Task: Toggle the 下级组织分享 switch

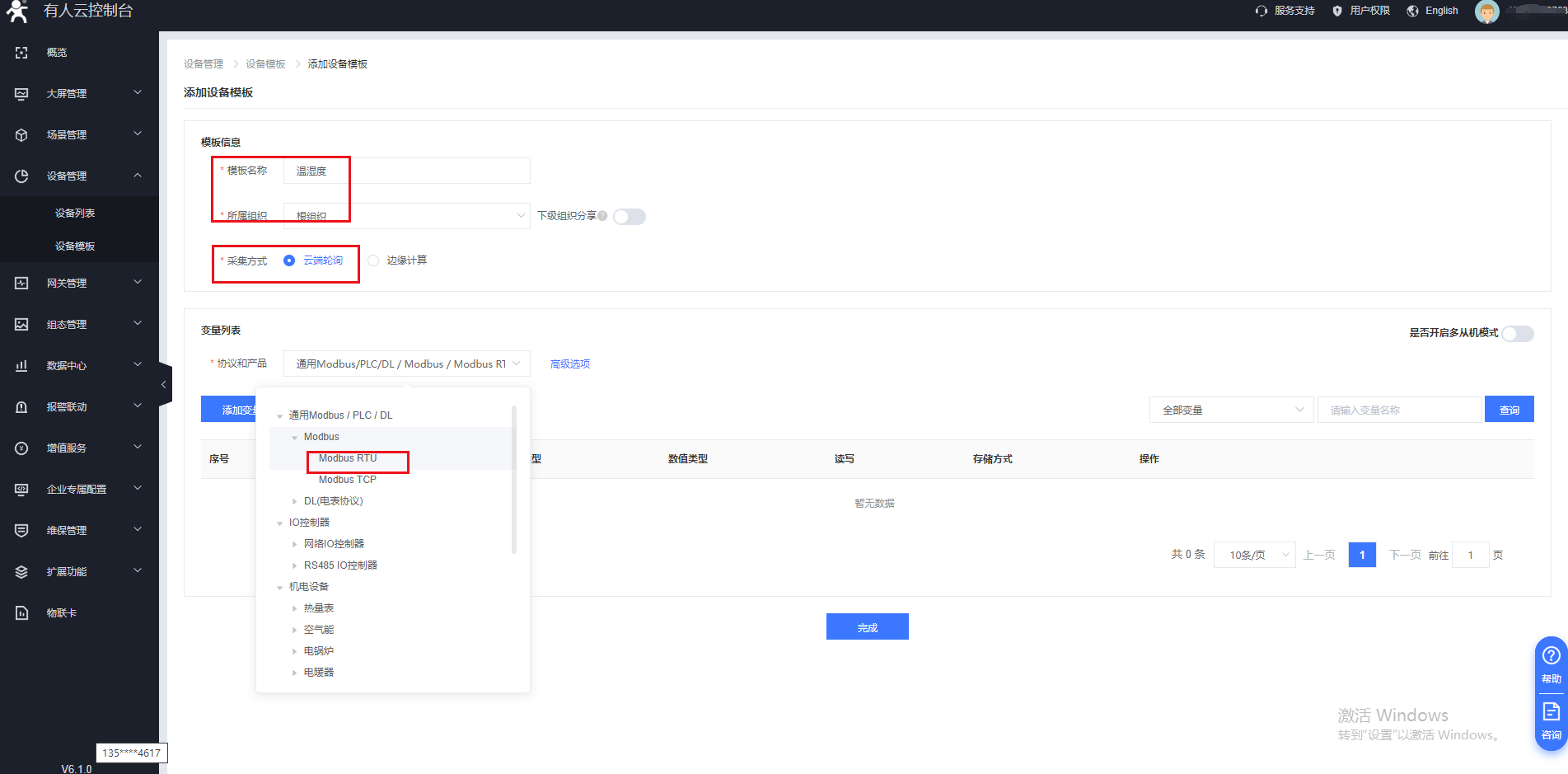Action: pos(630,217)
